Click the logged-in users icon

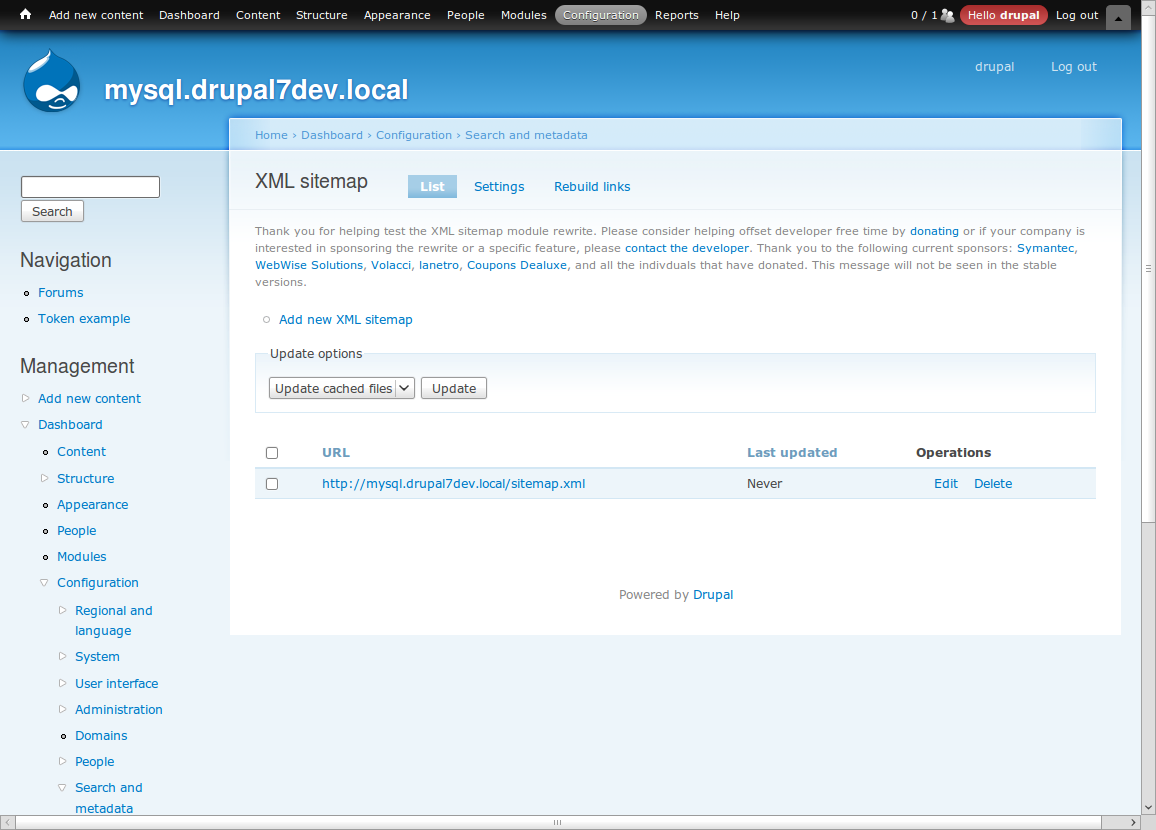coord(947,15)
